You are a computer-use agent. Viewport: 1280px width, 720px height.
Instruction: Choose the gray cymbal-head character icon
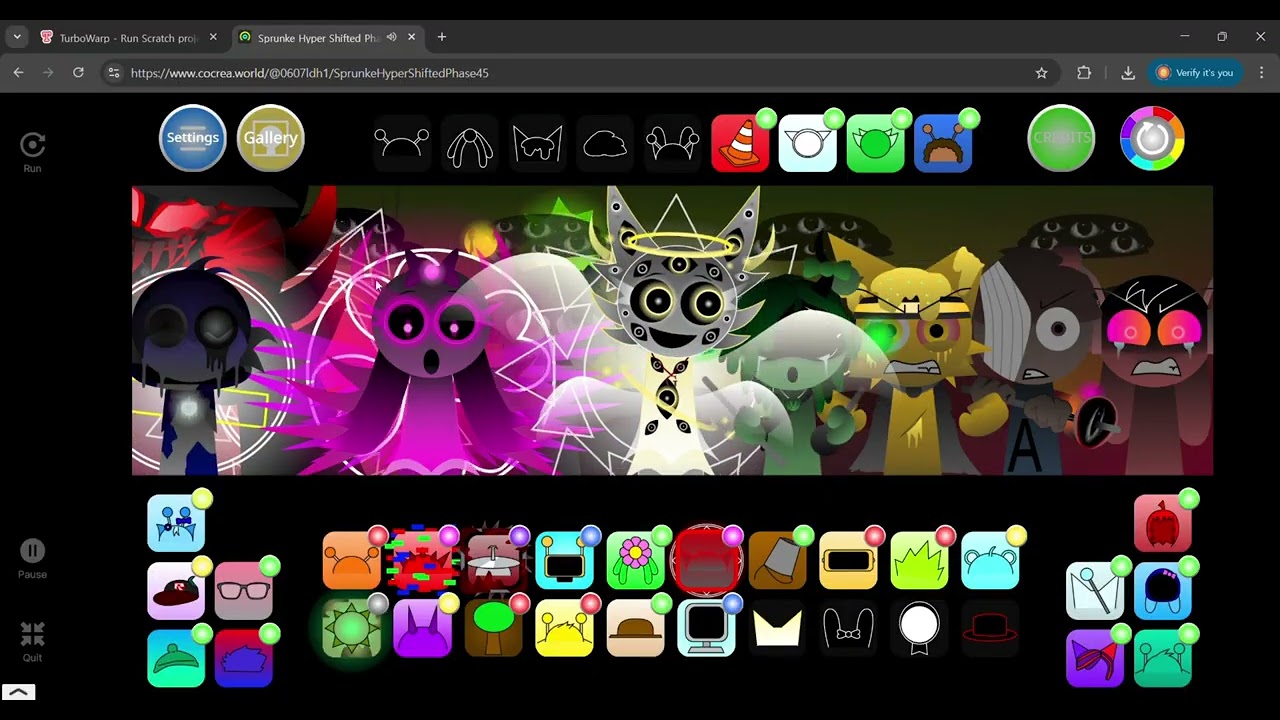494,560
